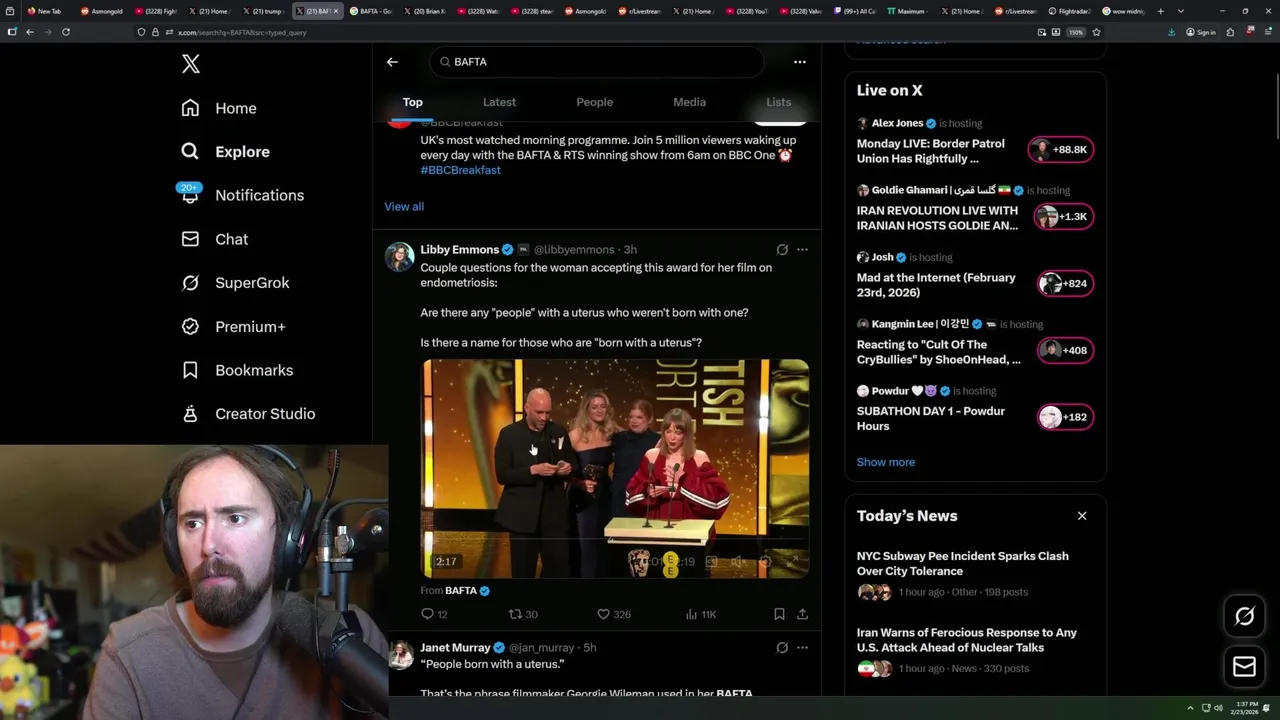This screenshot has height=720, width=1280.
Task: Open Bookmarks in the sidebar
Action: click(x=238, y=370)
